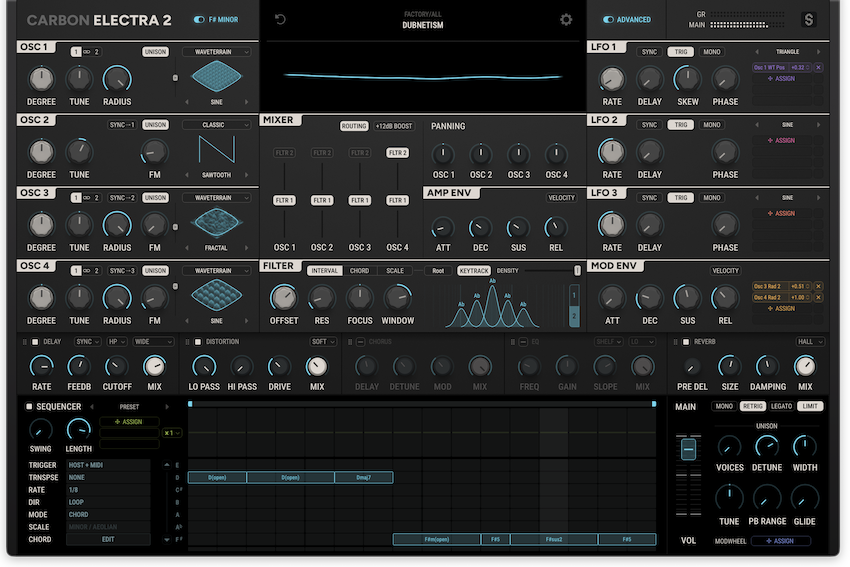Select Retrig voice mode

(752, 406)
